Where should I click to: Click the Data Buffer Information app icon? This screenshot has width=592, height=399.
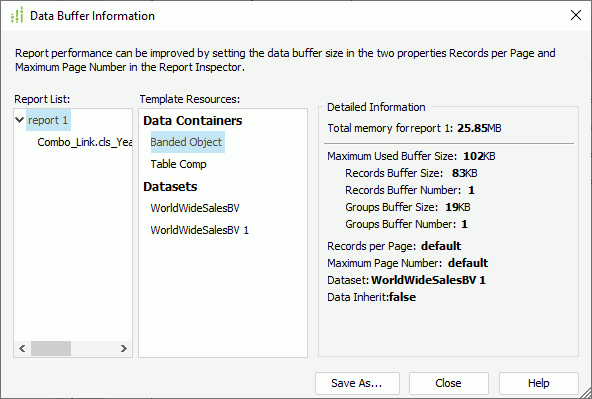tap(17, 15)
